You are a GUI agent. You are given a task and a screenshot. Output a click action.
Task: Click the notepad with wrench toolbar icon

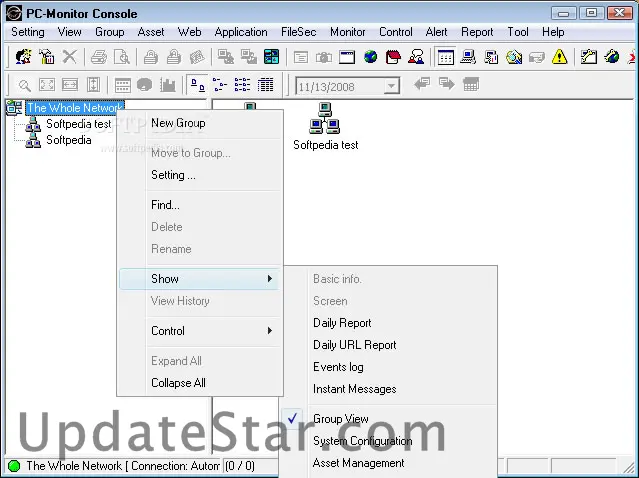588,57
